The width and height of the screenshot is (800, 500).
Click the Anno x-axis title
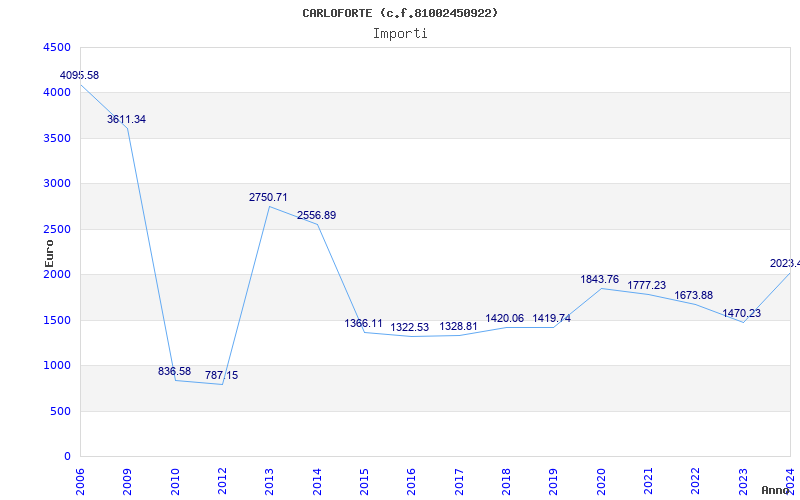(776, 490)
